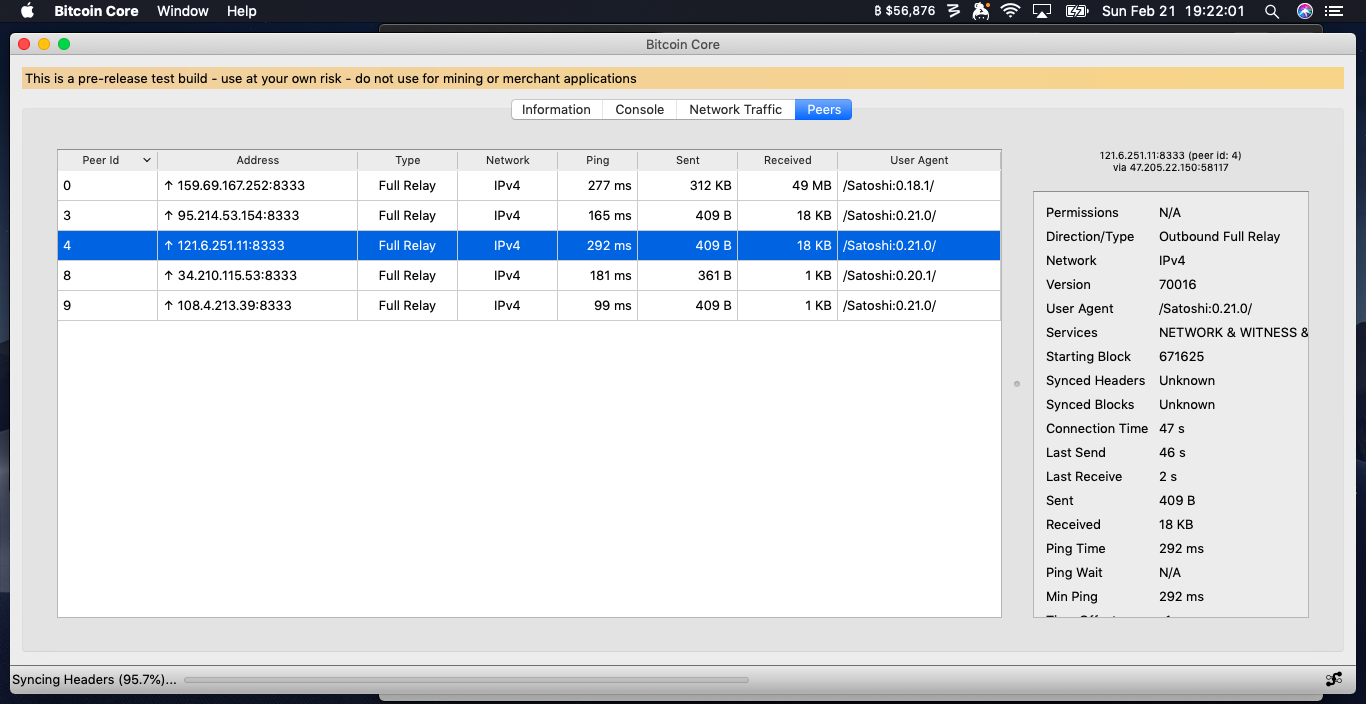
Task: Check Wi-Fi status in the menu bar
Action: (1010, 11)
